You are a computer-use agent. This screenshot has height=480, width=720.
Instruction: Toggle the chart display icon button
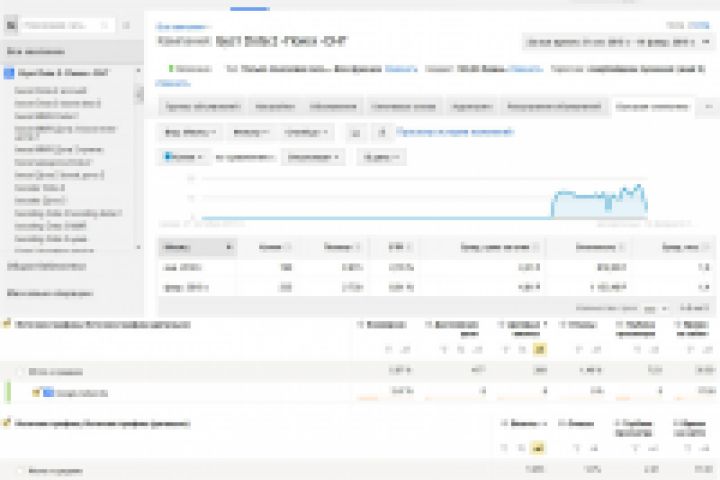[356, 133]
